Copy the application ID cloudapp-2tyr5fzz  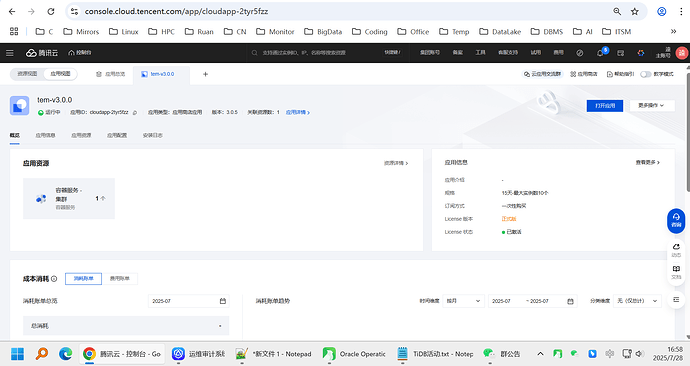[x=135, y=113]
